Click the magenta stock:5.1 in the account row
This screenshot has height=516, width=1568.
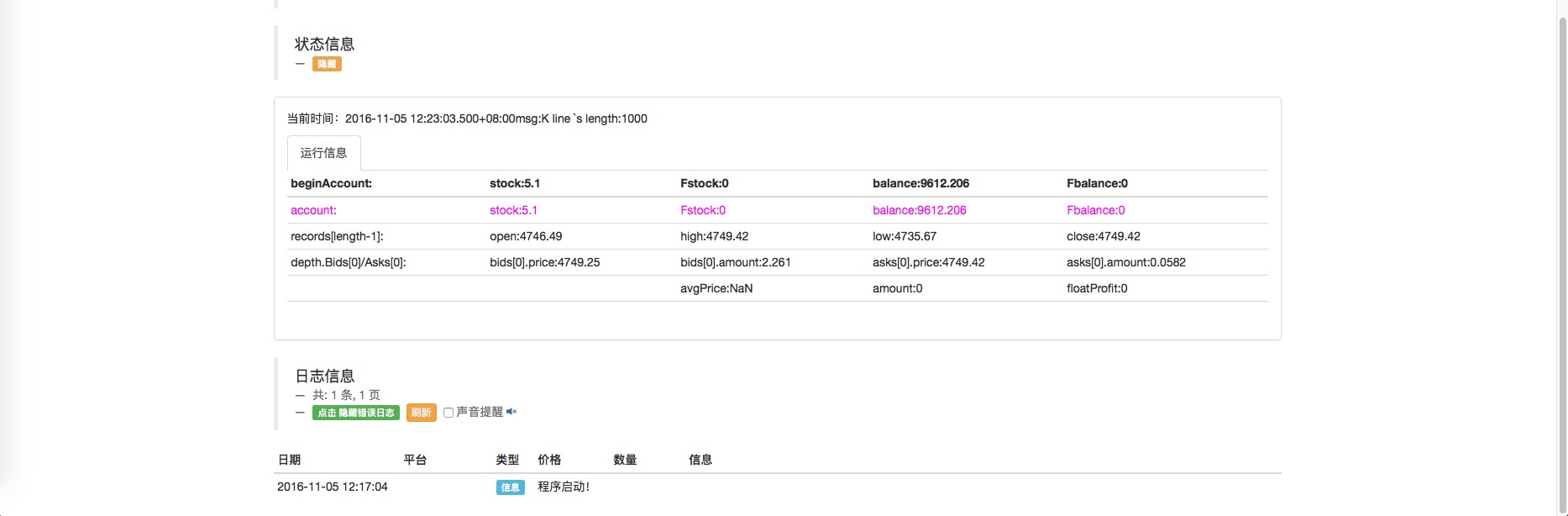pyautogui.click(x=513, y=210)
